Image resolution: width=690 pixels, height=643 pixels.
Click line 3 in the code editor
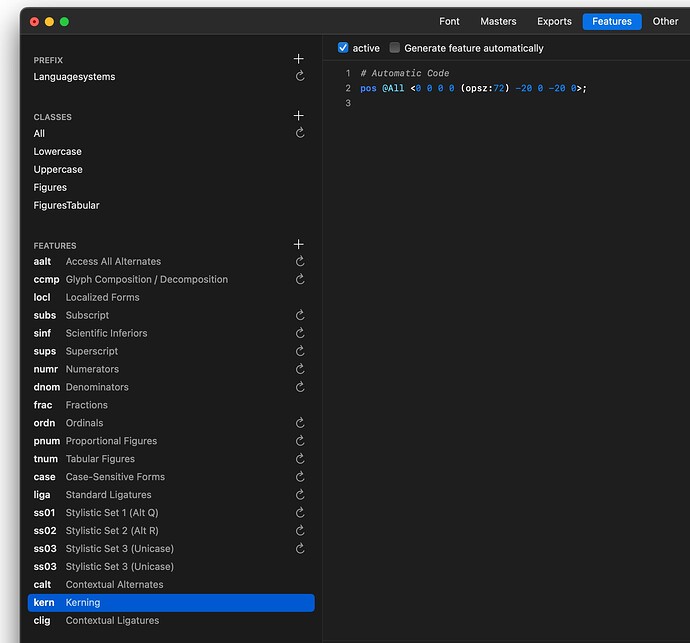pos(500,104)
